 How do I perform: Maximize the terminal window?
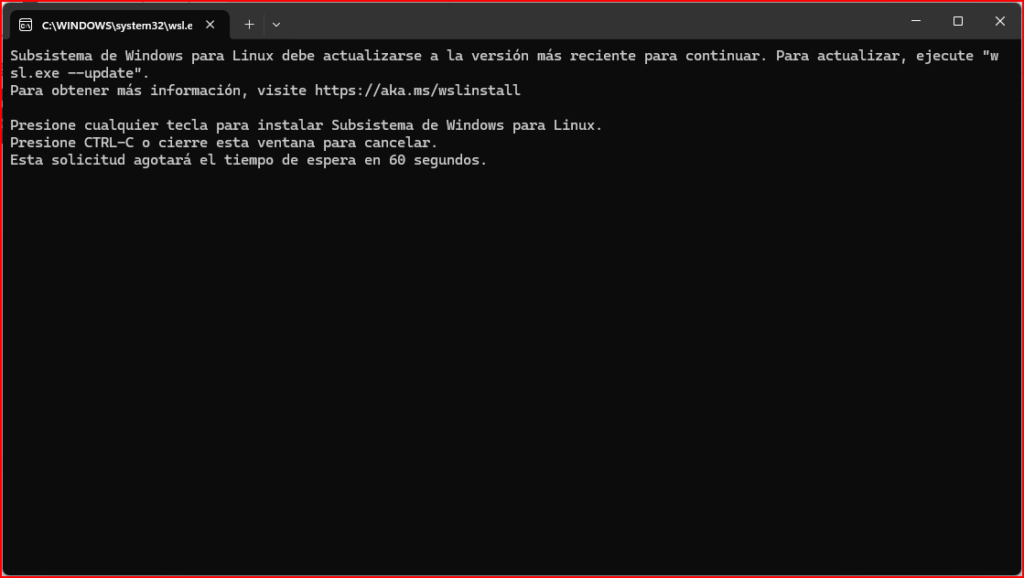(x=958, y=21)
